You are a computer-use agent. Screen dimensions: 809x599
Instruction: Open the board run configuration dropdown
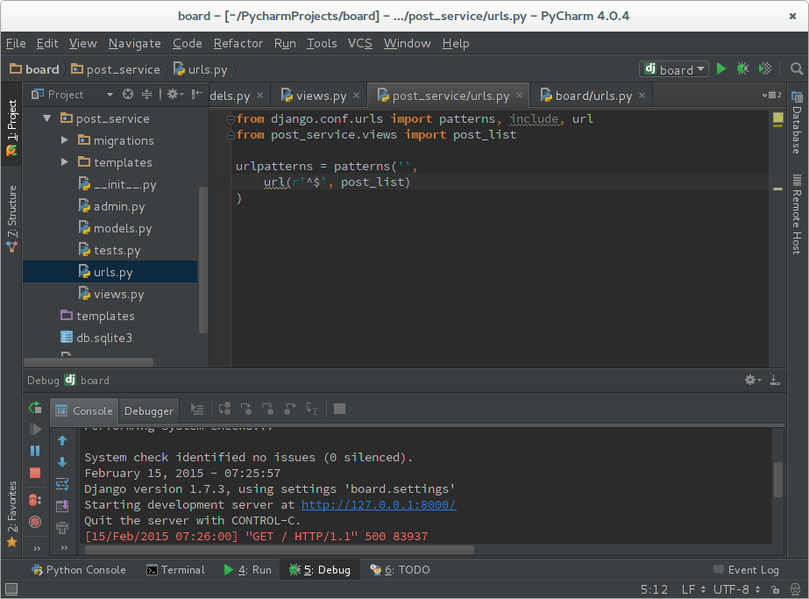pyautogui.click(x=674, y=69)
